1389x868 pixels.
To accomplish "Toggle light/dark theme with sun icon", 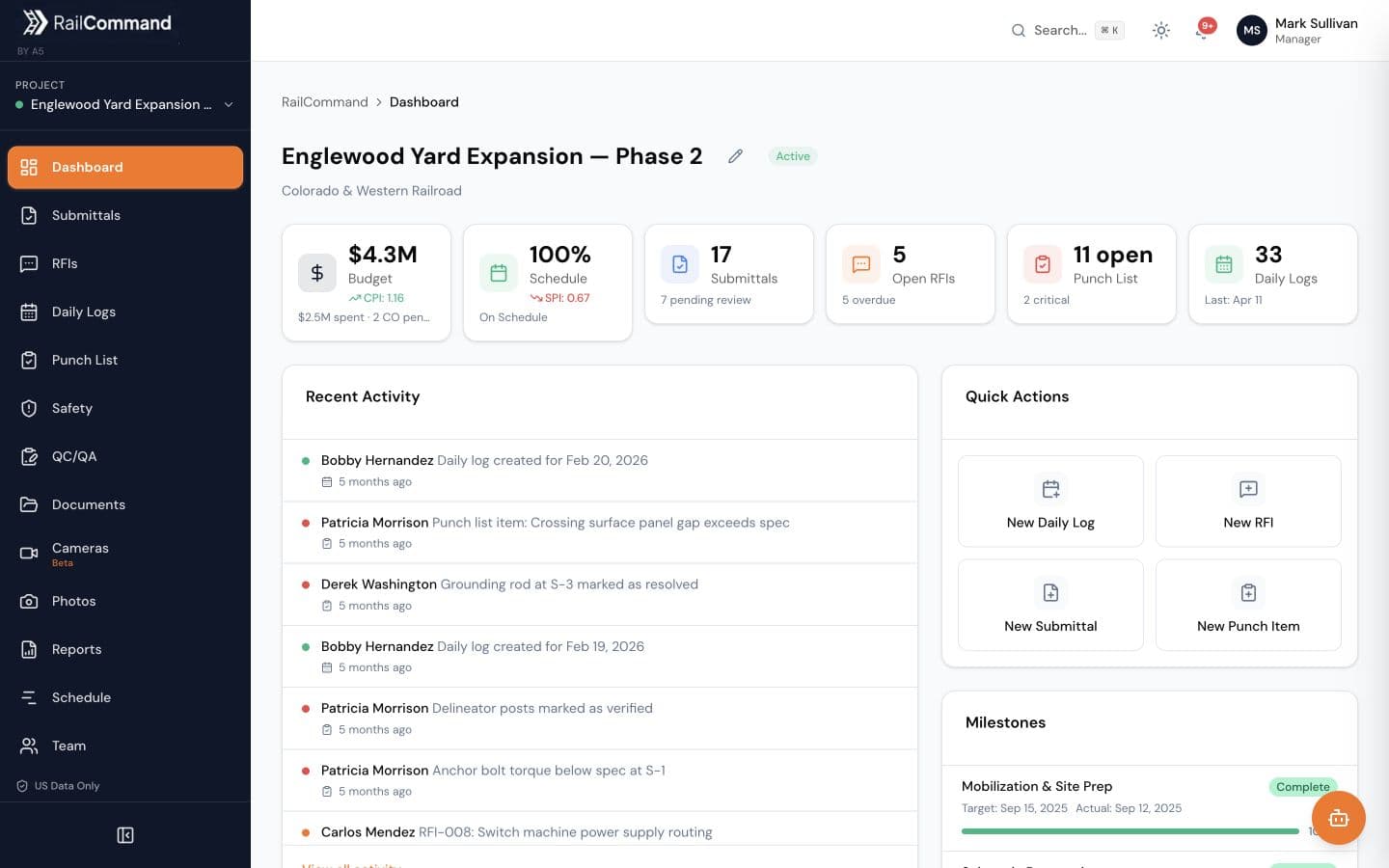I will 1161,31.
